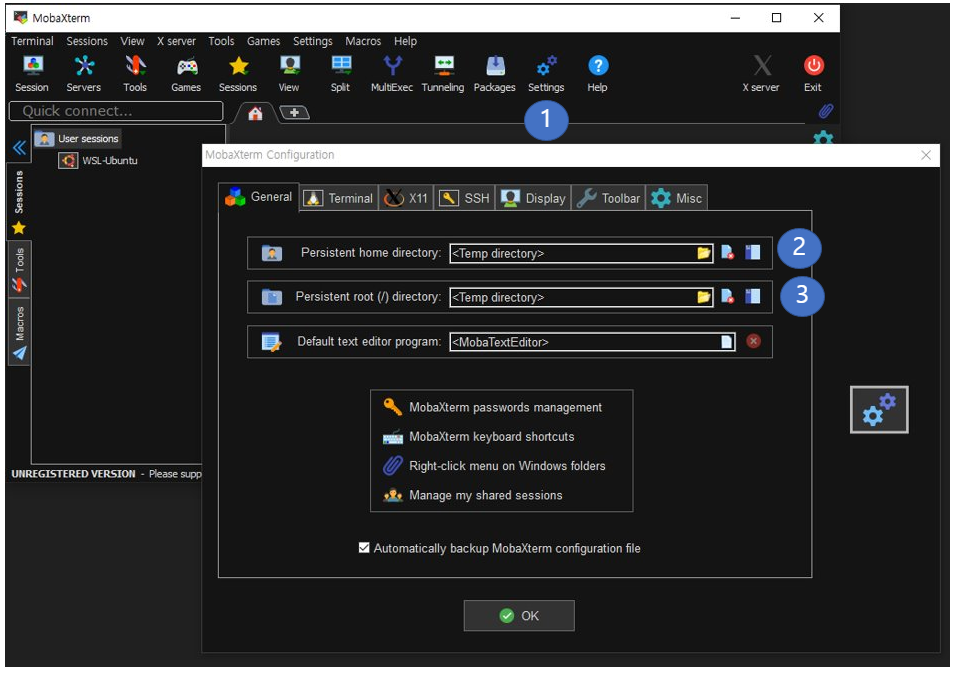
Task: Open the Settings gears toolbar icon
Action: [x=546, y=74]
